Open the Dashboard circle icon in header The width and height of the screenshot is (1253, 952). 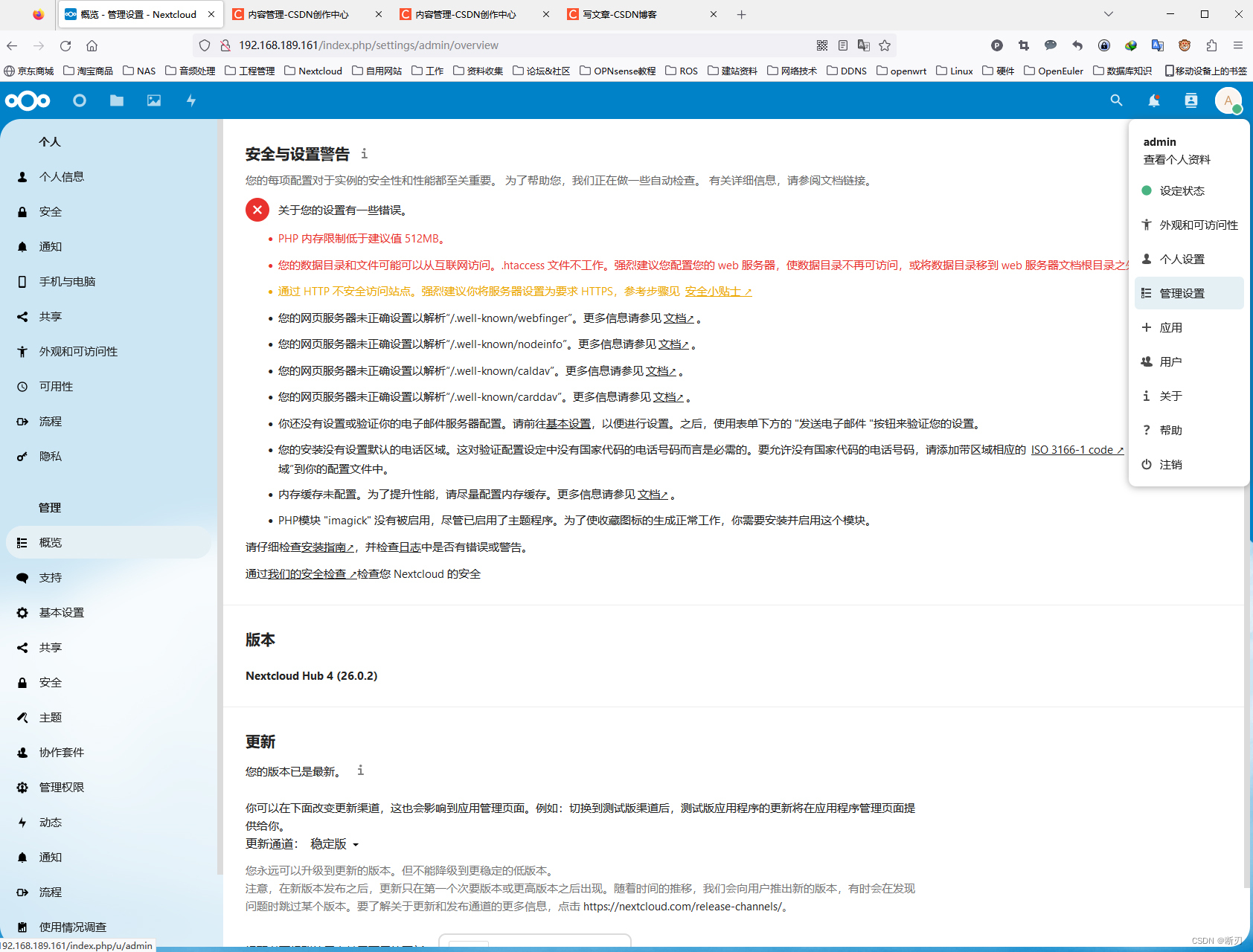79,100
